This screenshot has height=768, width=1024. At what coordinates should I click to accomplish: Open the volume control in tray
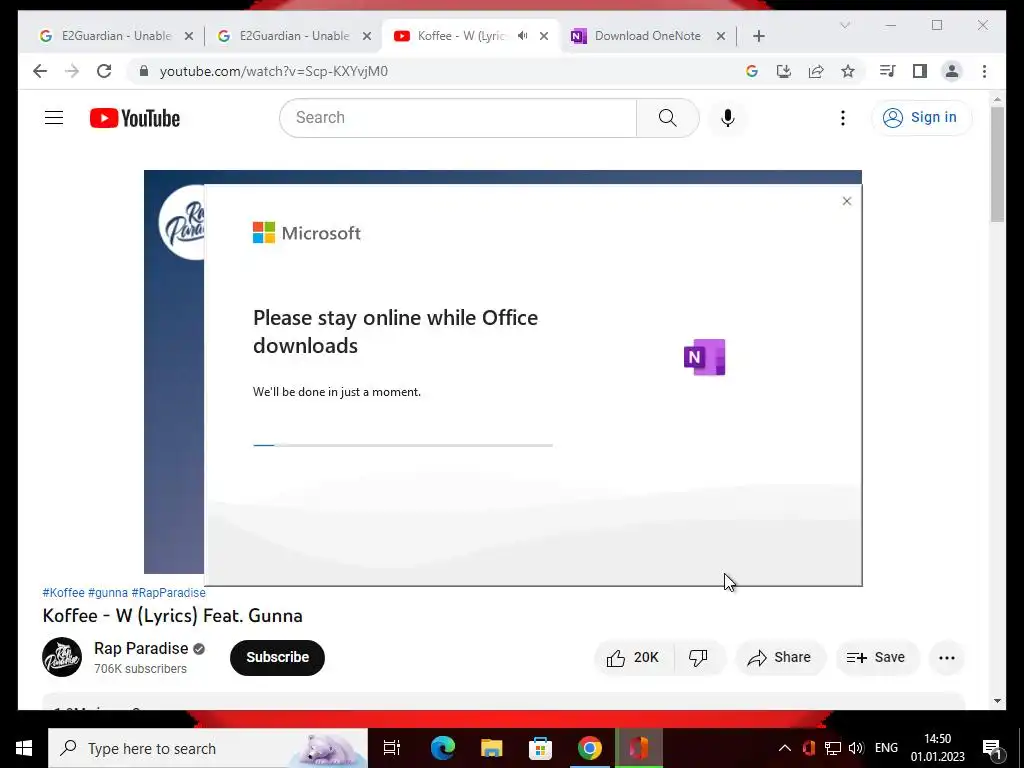[856, 748]
